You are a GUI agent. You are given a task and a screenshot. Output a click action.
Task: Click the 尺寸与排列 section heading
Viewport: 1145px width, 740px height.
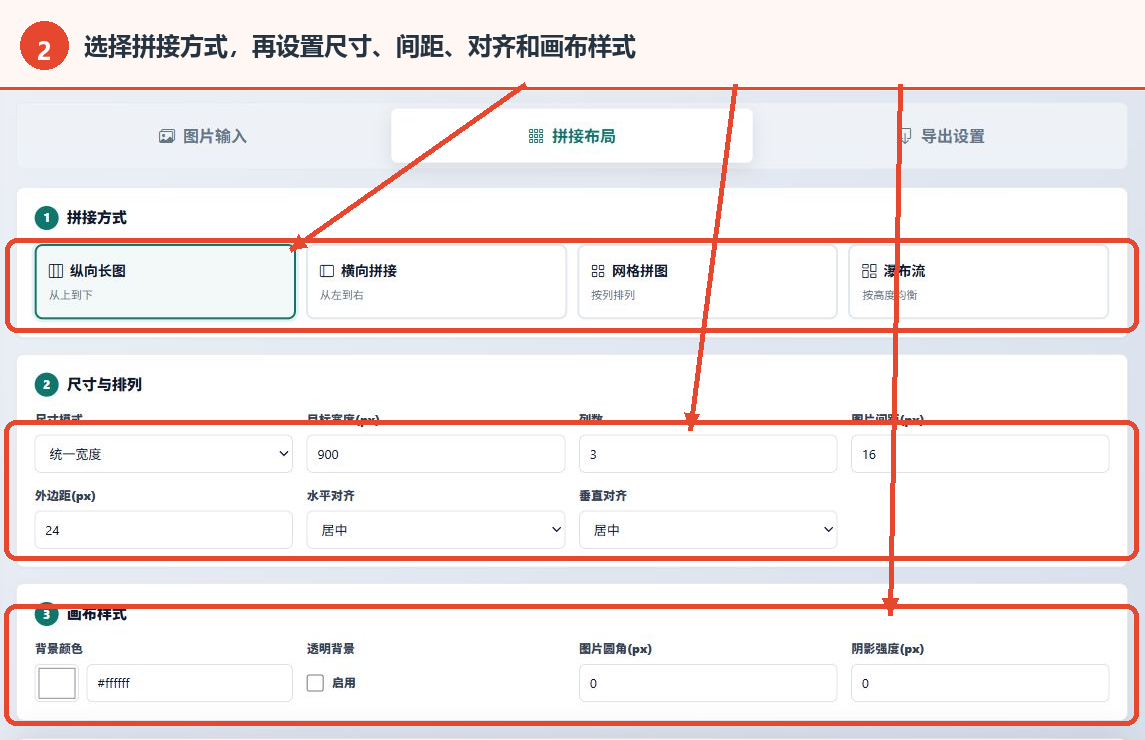pos(104,384)
